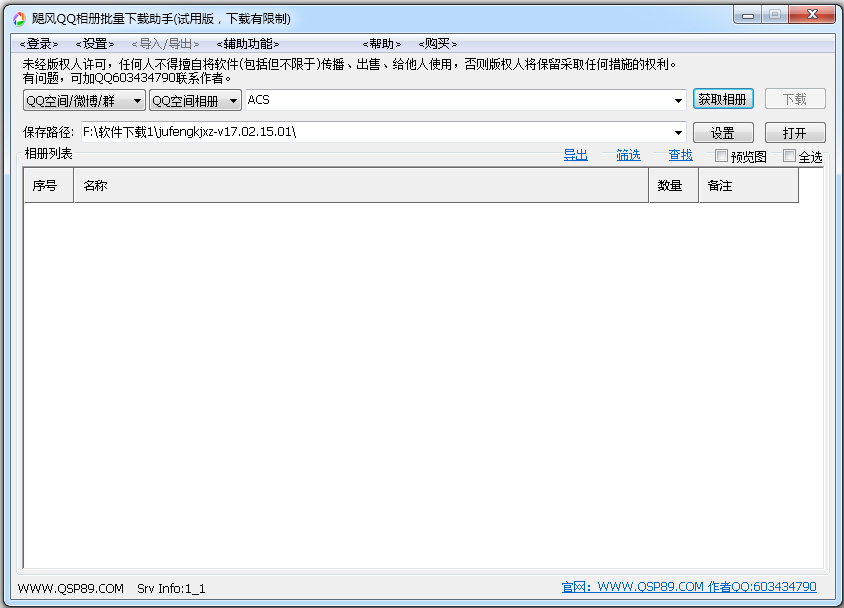
Task: Click the 打开 button
Action: [795, 133]
